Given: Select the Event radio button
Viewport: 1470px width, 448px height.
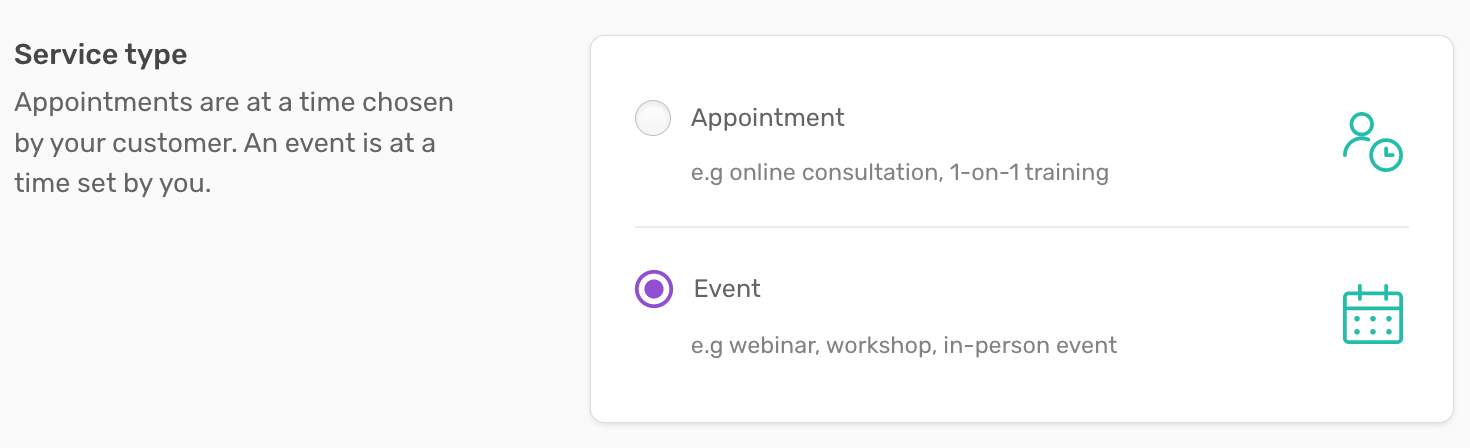Looking at the screenshot, I should (x=654, y=289).
